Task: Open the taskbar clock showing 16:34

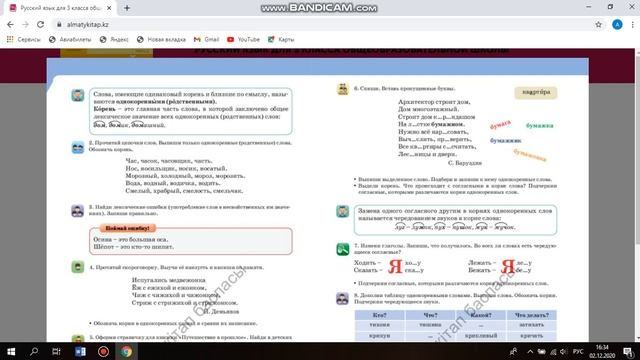Action: pyautogui.click(x=602, y=351)
